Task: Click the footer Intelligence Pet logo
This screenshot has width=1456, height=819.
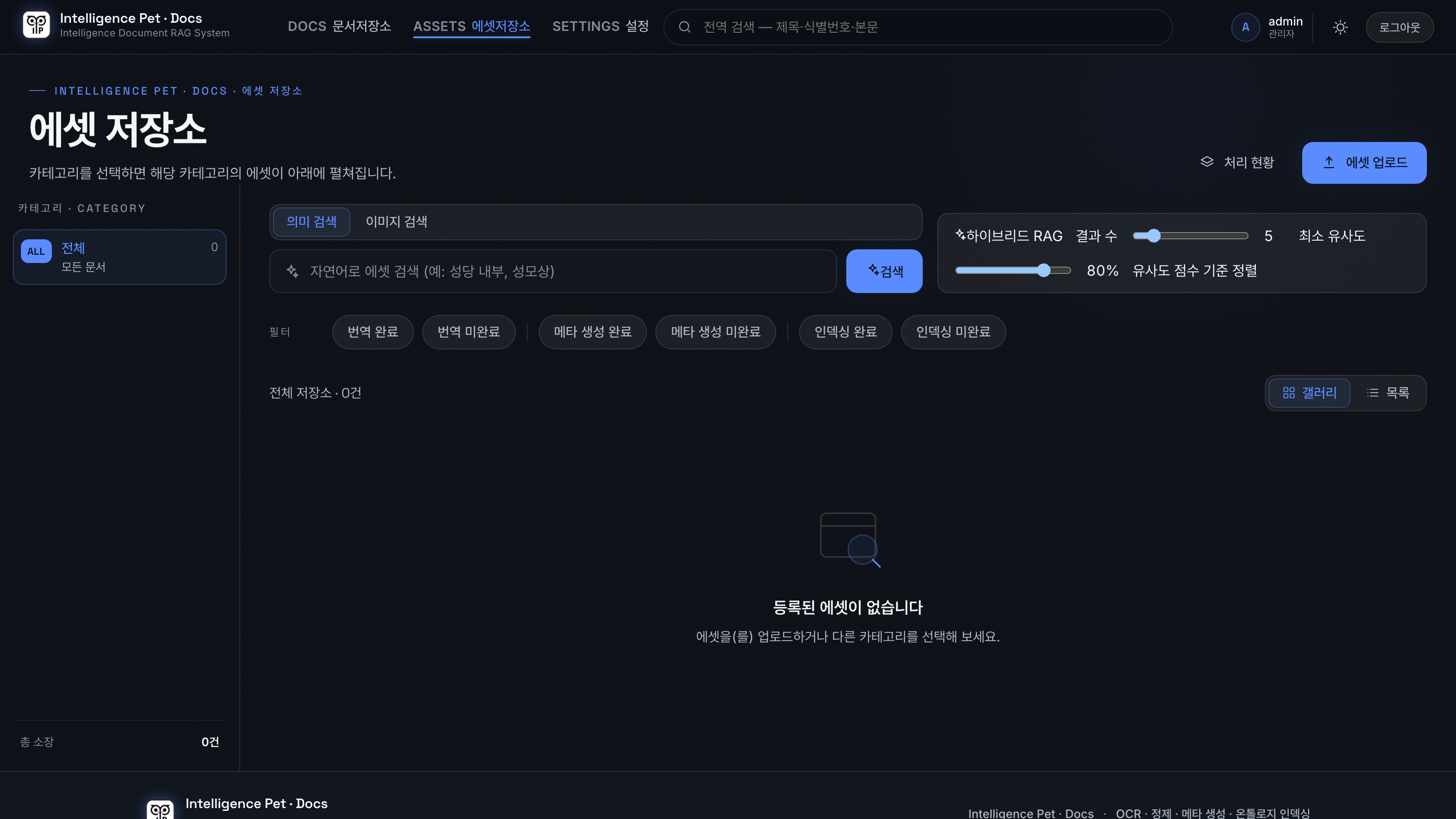Action: [x=160, y=809]
